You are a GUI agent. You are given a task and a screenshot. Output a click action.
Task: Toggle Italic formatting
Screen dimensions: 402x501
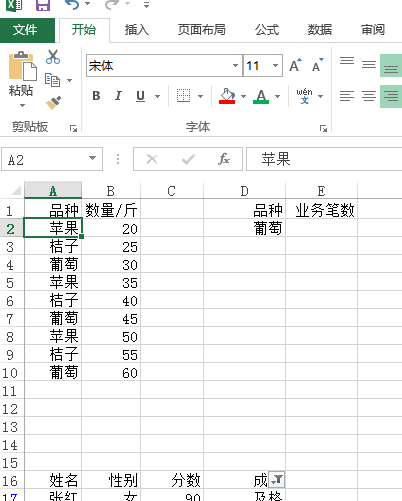(118, 96)
